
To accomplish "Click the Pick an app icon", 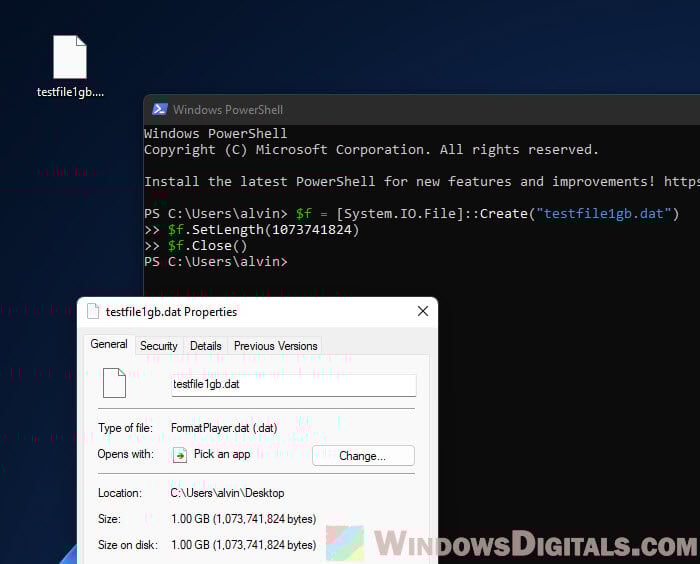I will (x=179, y=455).
